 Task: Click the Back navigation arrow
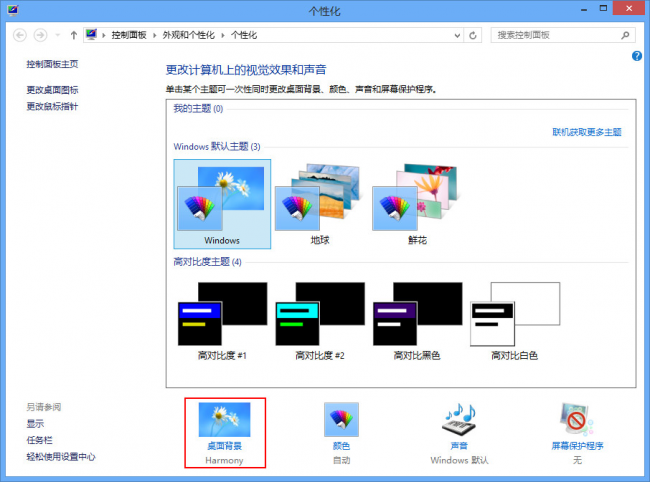click(x=19, y=35)
